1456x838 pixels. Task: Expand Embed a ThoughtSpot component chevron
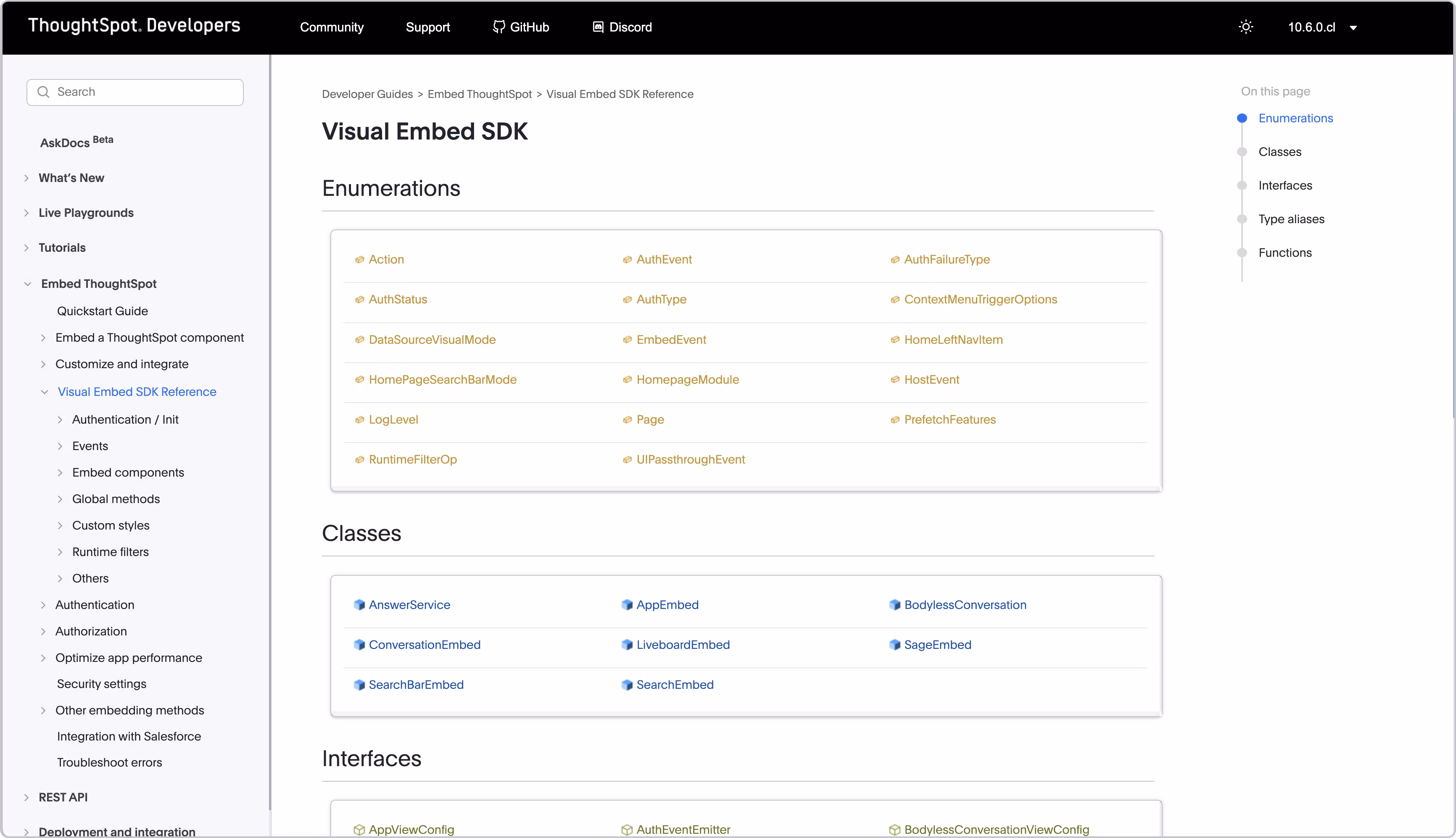click(43, 338)
